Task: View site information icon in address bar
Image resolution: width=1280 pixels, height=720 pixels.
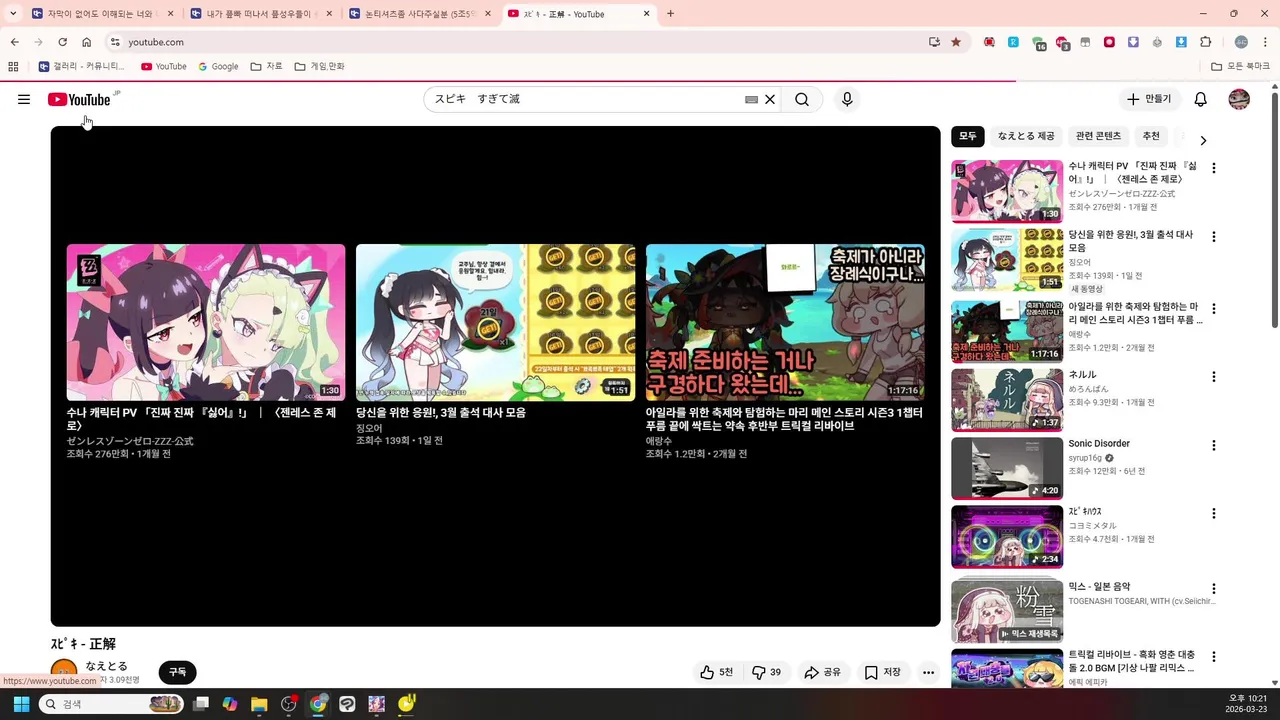Action: (x=115, y=42)
